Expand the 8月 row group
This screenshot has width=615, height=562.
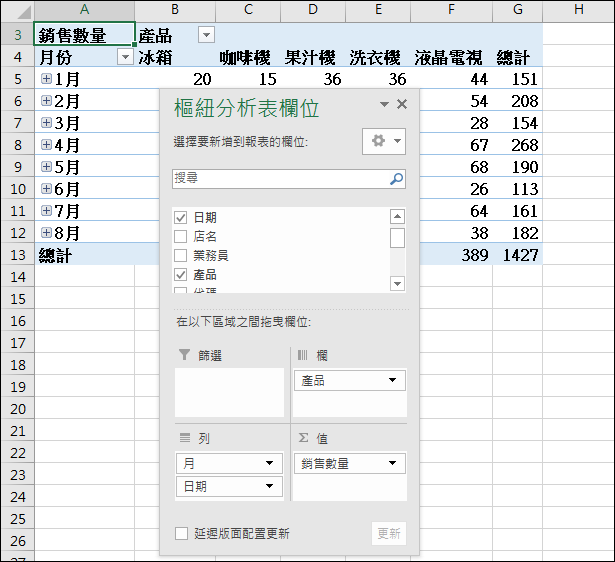point(46,233)
